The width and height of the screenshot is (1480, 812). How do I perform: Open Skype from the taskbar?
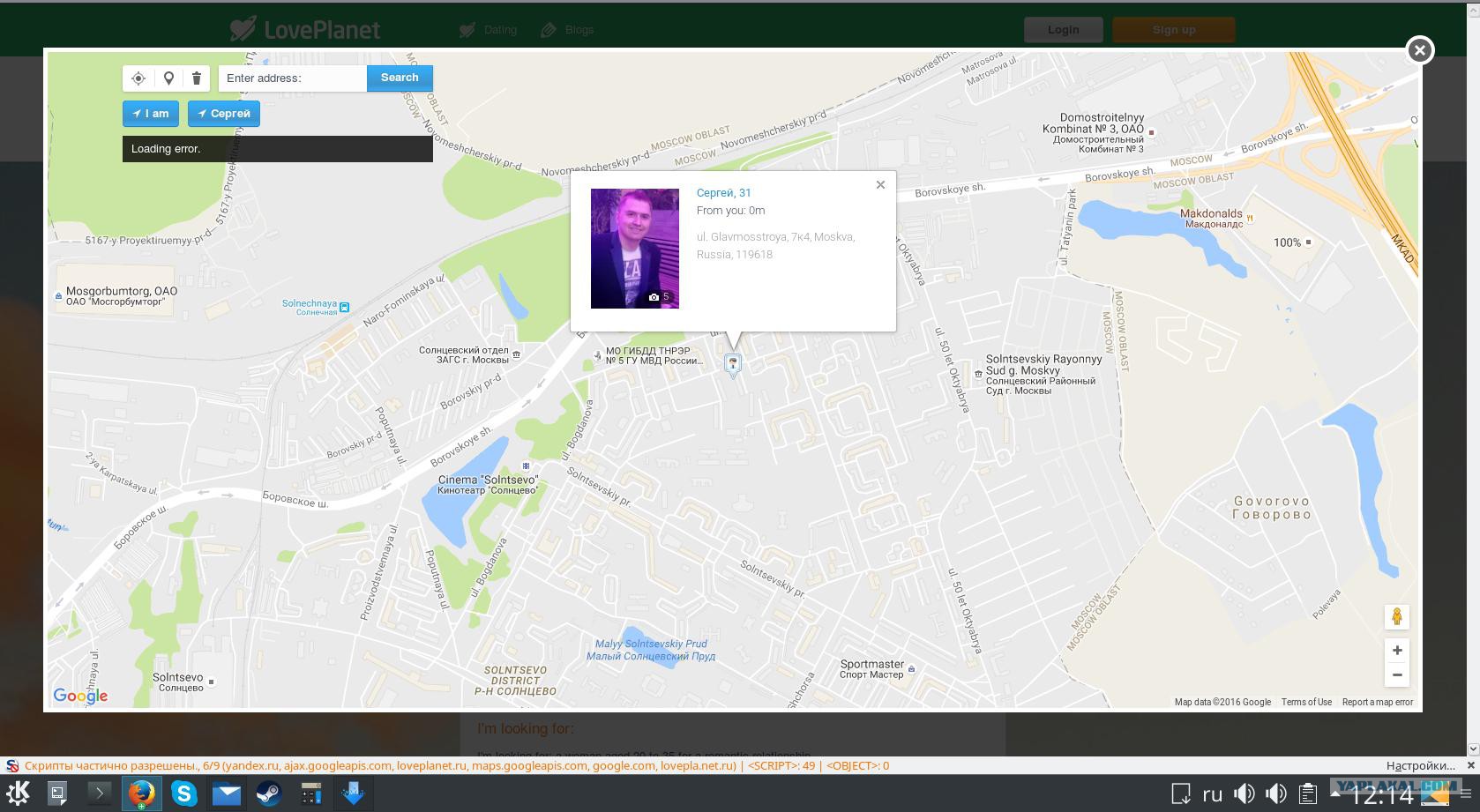184,793
